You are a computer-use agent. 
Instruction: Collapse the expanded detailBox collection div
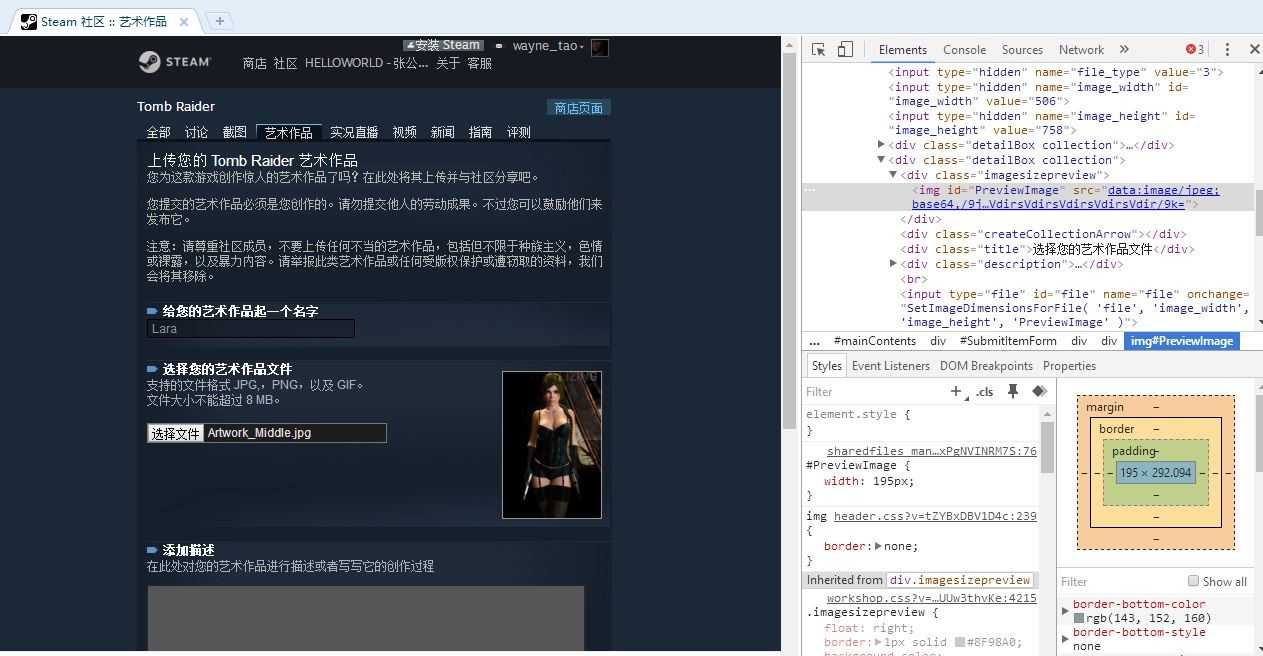tap(881, 160)
